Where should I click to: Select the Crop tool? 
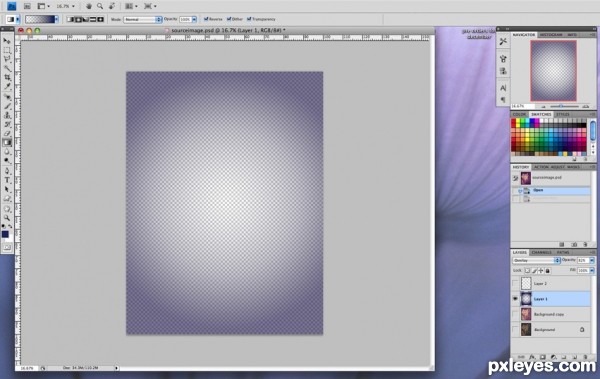(7, 78)
